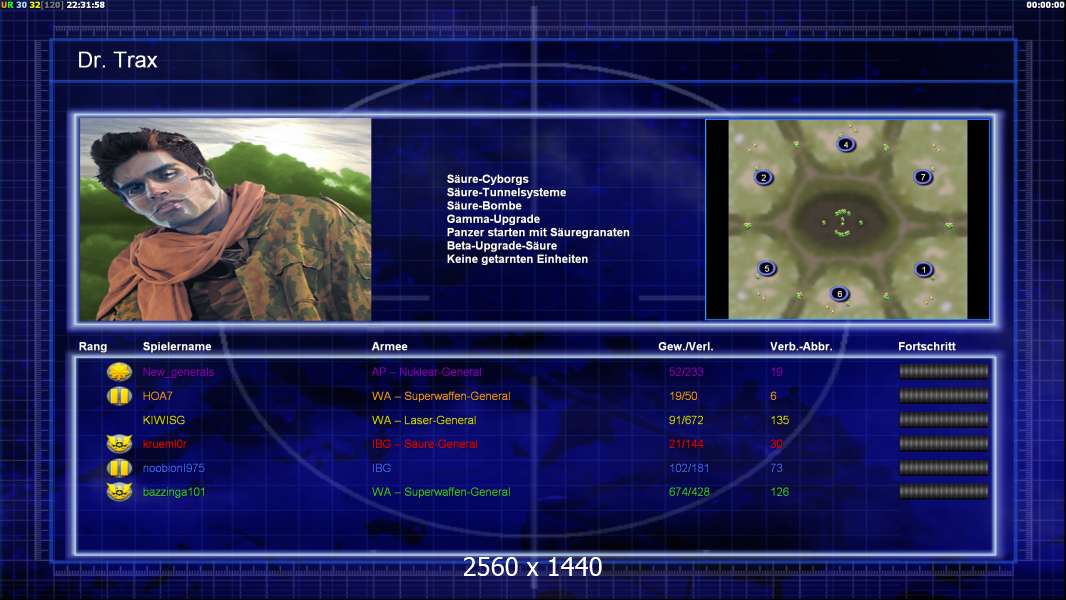Click start position marker 5 on map
Screen dimensions: 1066x600
[767, 268]
